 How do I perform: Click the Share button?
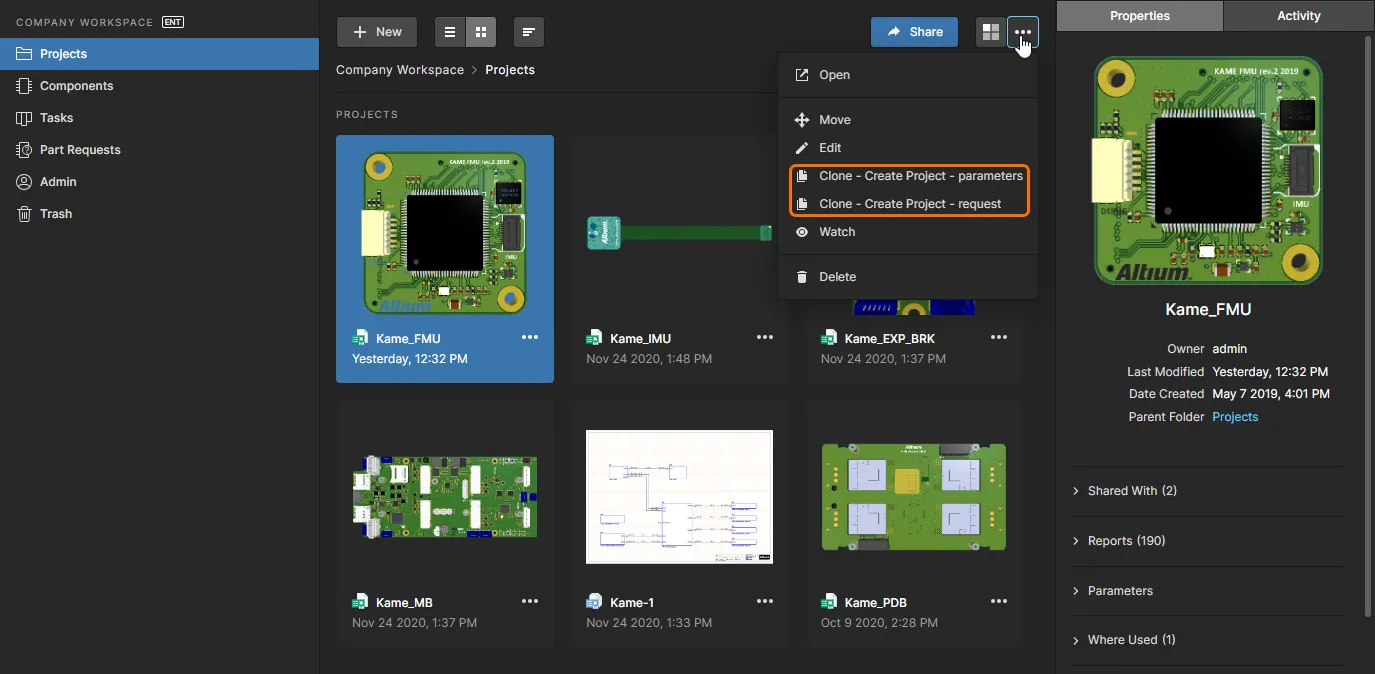click(914, 32)
